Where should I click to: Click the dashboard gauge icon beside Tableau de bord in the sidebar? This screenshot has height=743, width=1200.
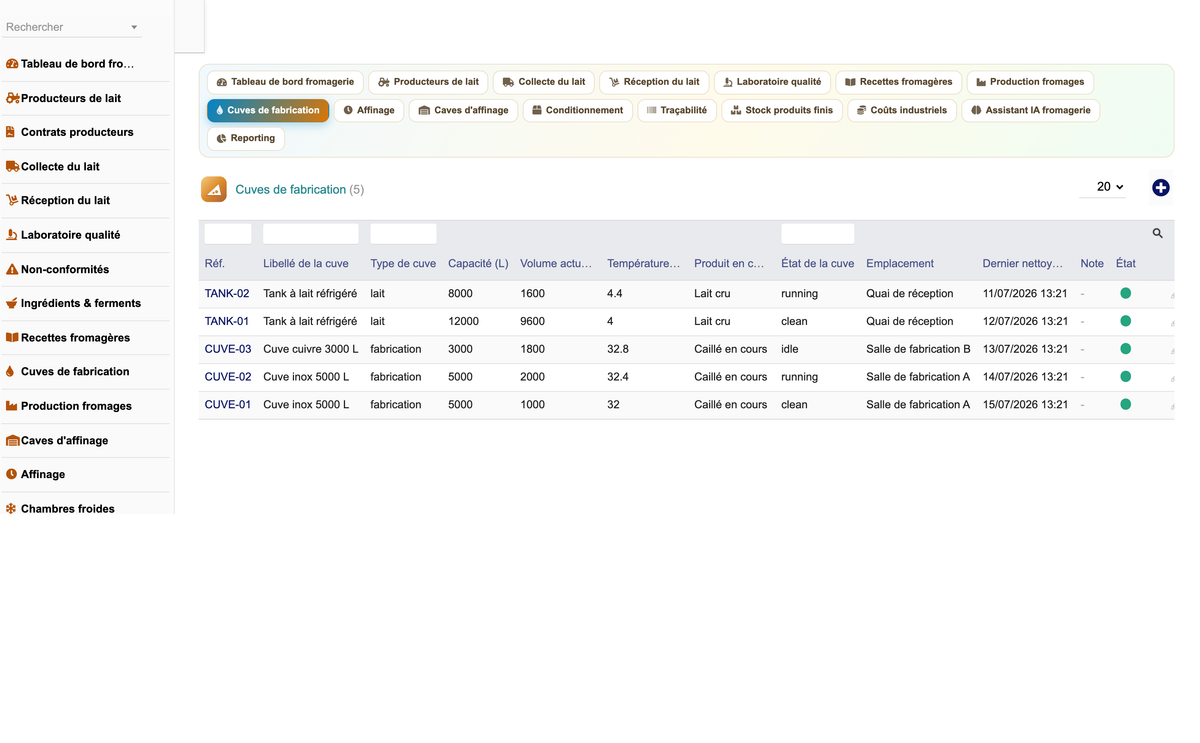pos(12,64)
